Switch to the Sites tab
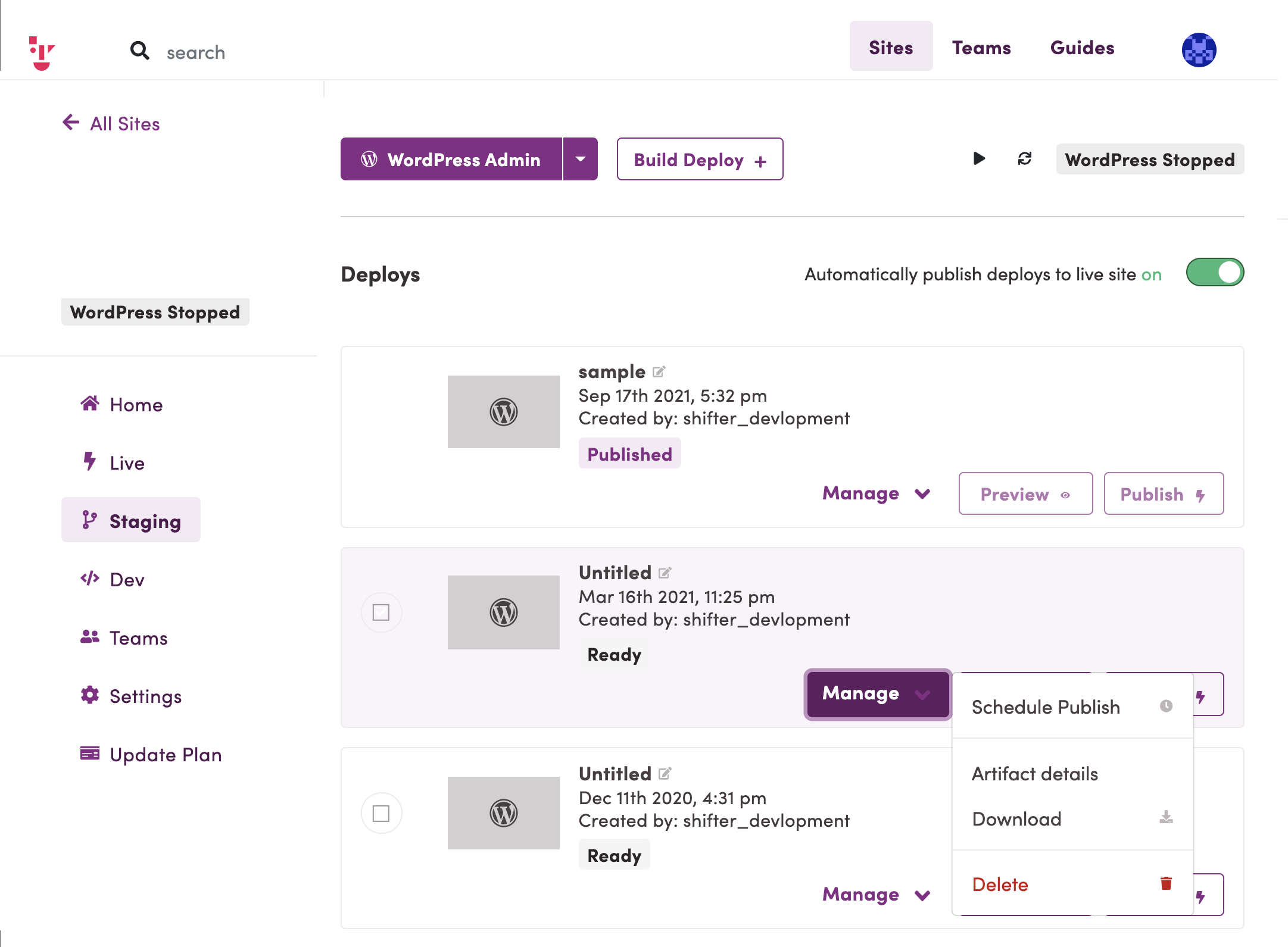This screenshot has height=947, width=1288. pos(891,46)
